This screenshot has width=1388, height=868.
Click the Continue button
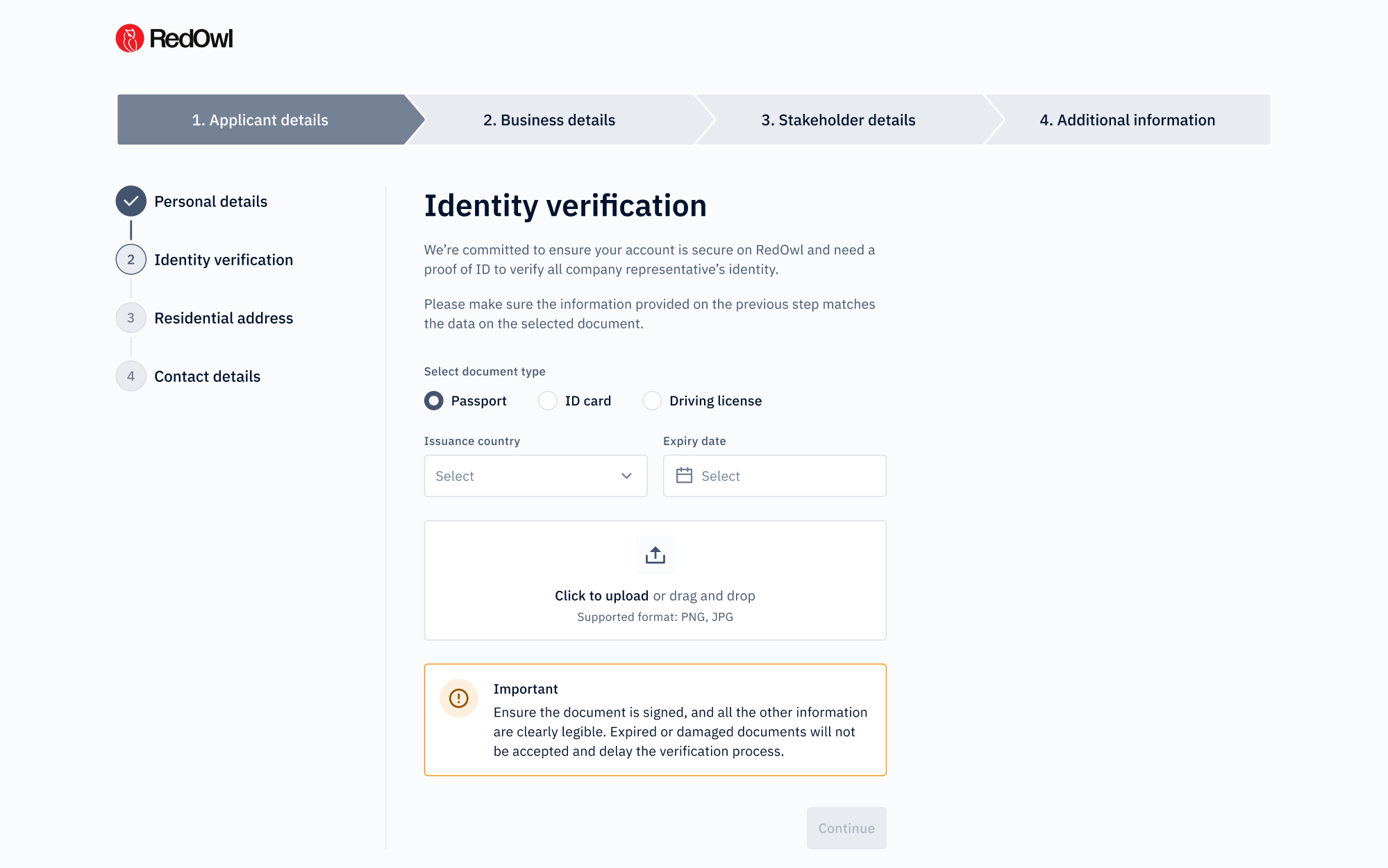846,828
